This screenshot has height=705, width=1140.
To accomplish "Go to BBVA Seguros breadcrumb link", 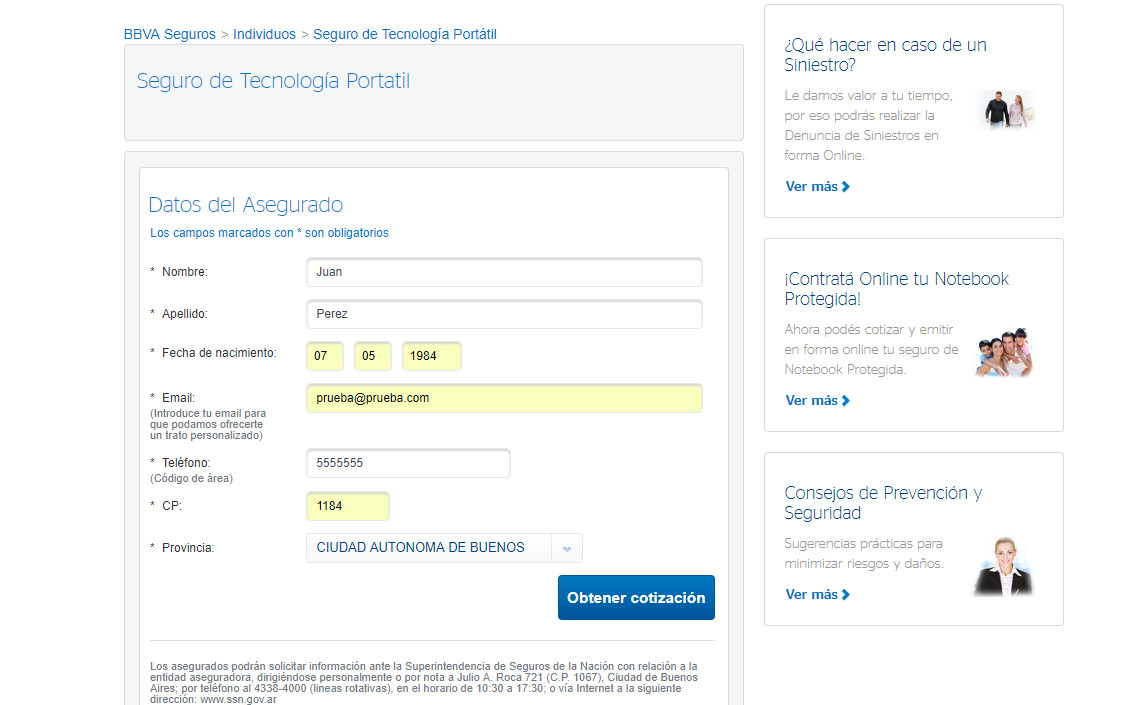I will tap(169, 34).
